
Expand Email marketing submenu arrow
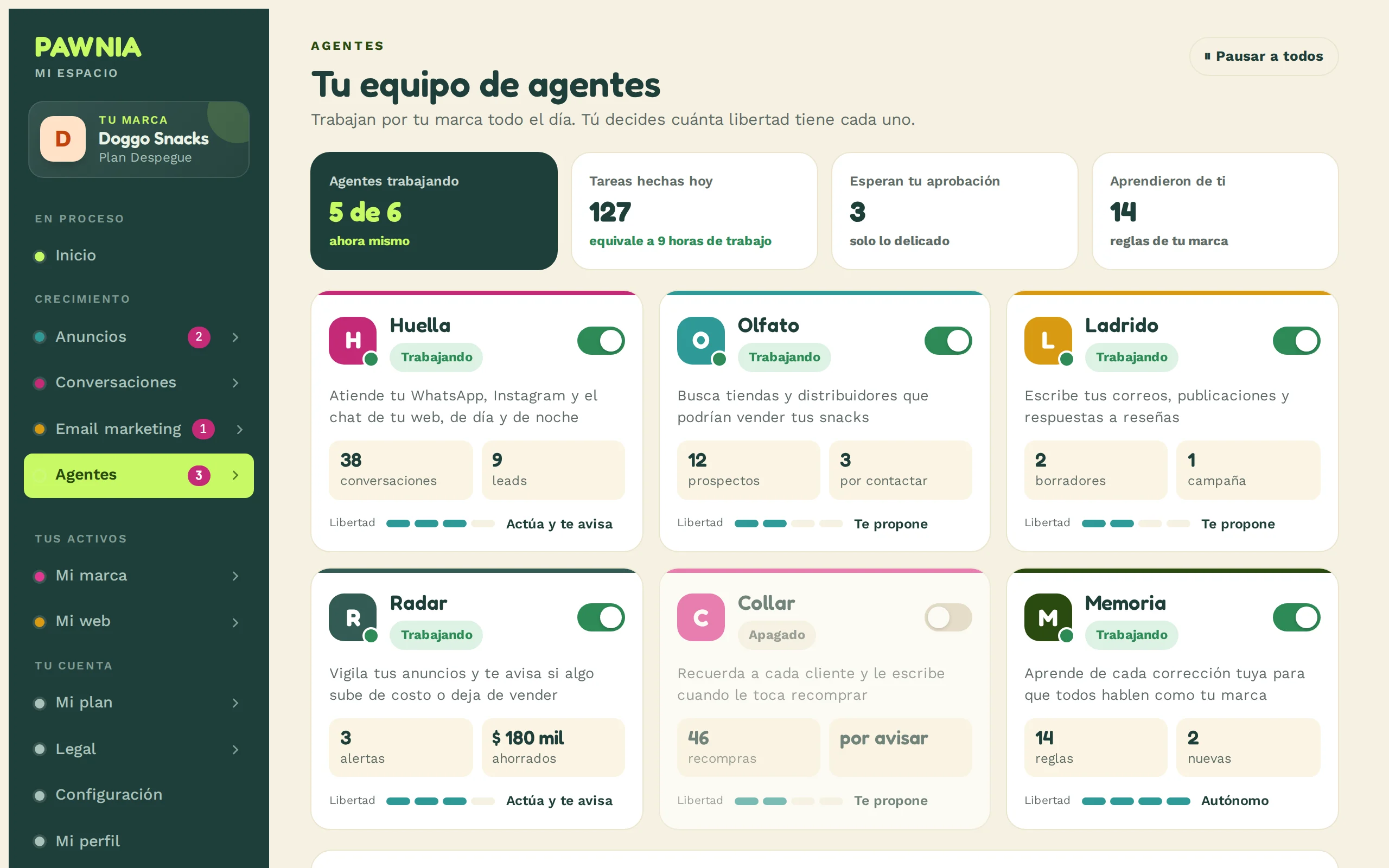pos(240,430)
